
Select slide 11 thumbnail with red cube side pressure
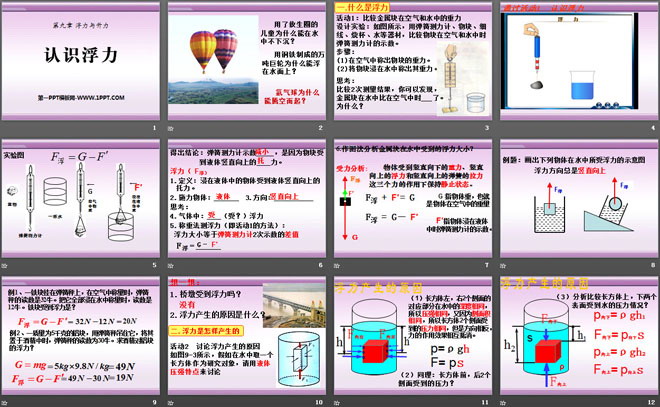413,336
